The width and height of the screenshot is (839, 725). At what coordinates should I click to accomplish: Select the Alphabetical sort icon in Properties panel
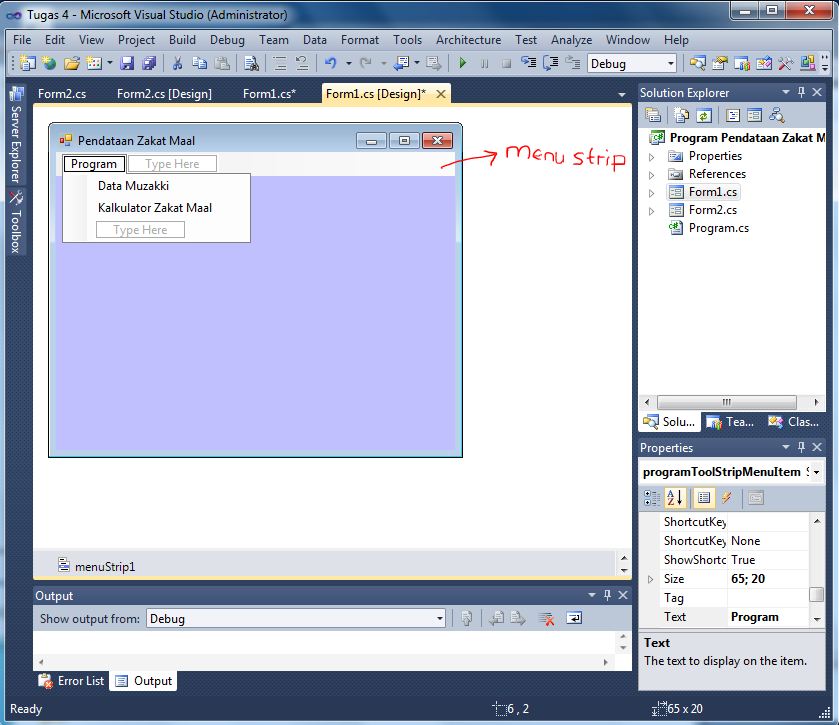(x=676, y=498)
